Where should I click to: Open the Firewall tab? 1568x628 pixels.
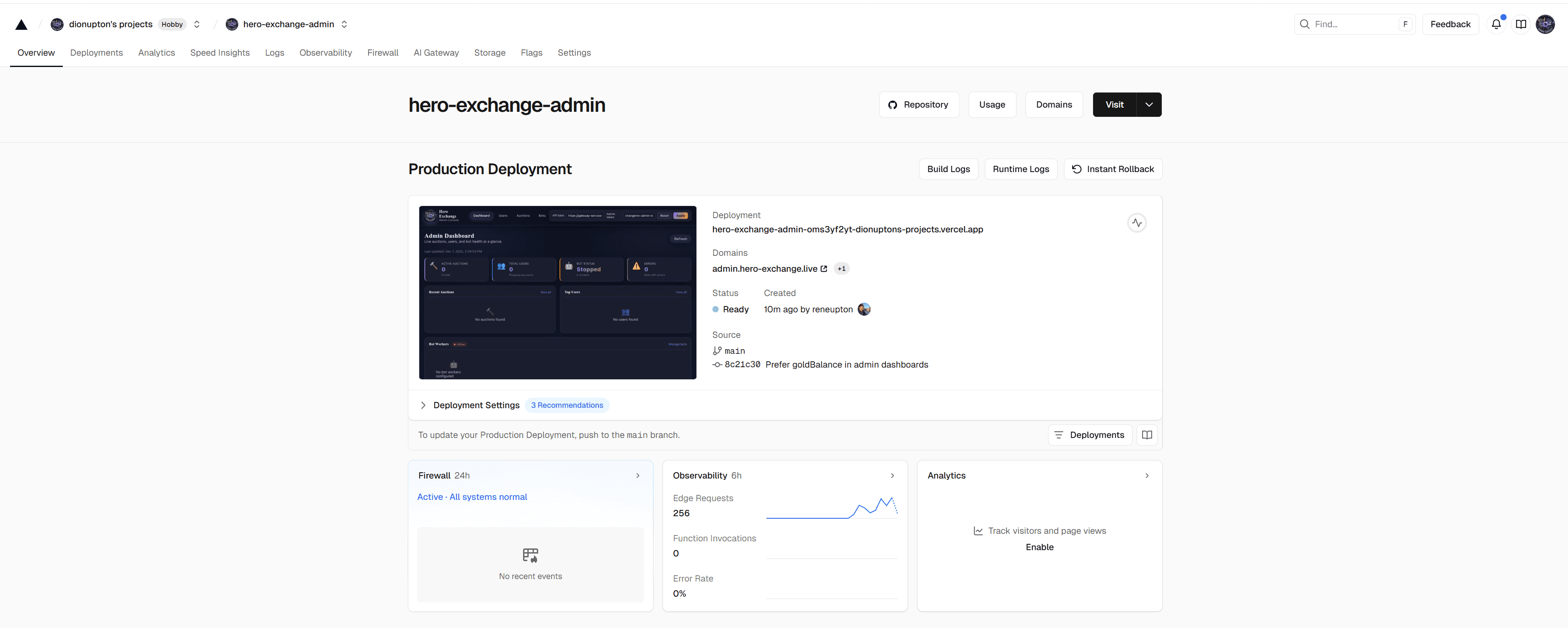point(383,53)
